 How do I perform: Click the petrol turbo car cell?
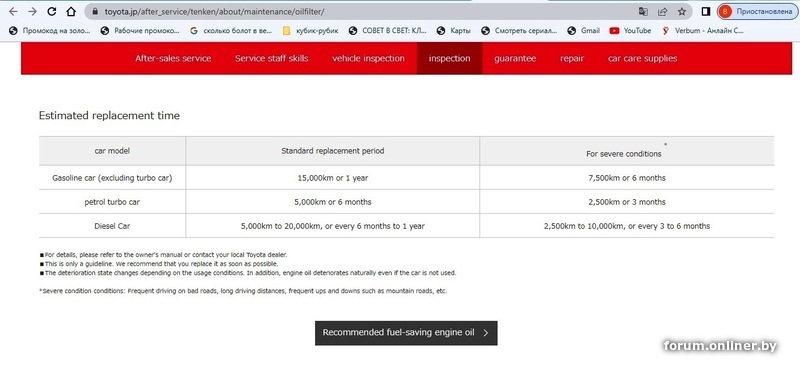point(112,202)
